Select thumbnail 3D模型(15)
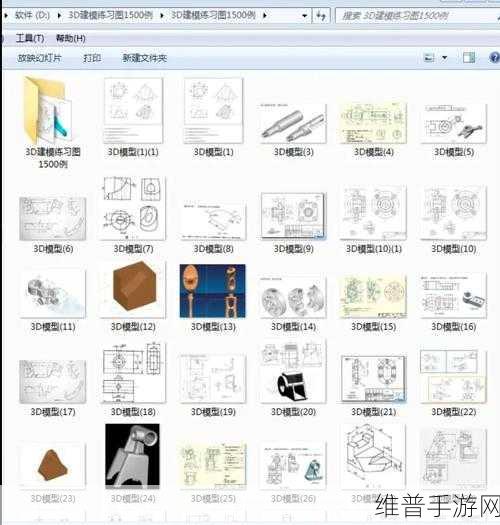 [x=373, y=296]
